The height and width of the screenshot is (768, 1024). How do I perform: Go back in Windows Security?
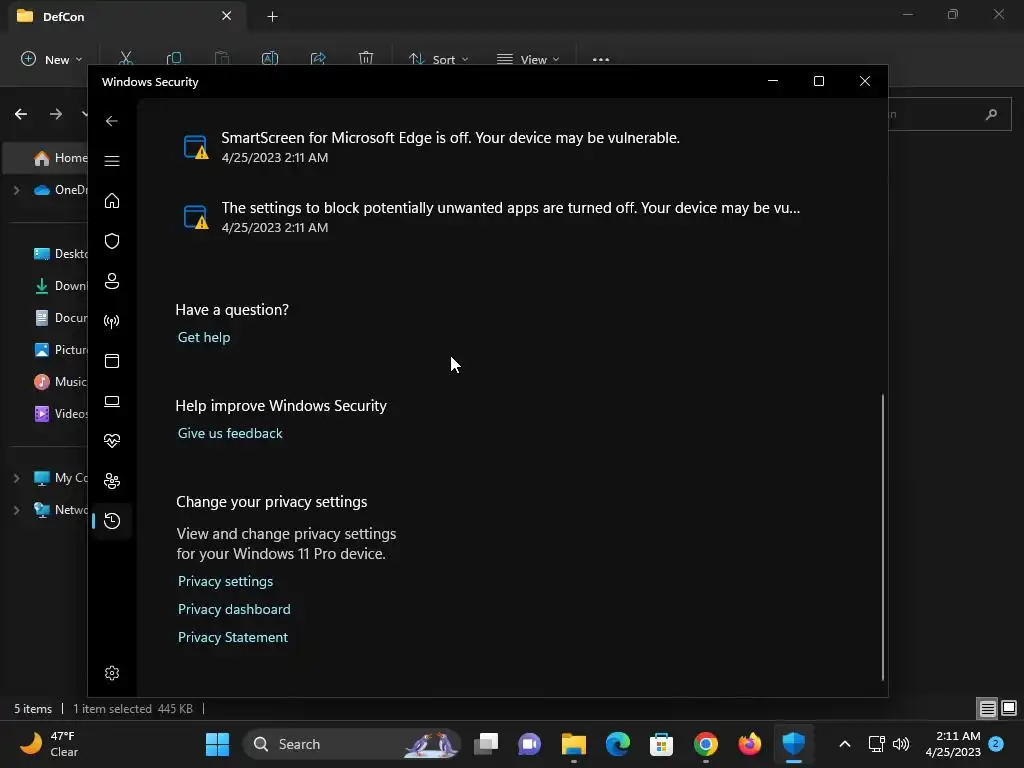pos(112,121)
